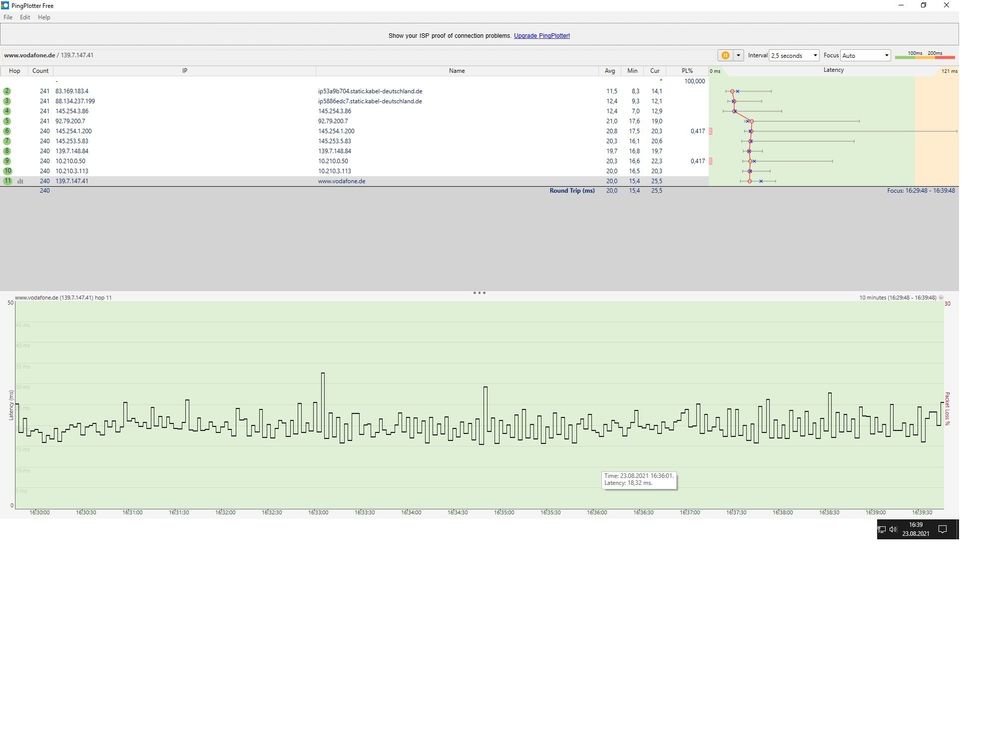Open the Edit menu
999x749 pixels.
[25, 17]
